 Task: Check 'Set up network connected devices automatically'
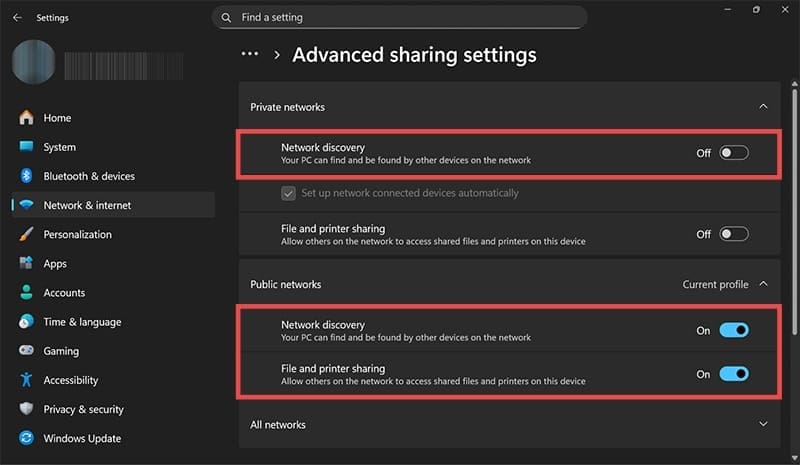(289, 193)
